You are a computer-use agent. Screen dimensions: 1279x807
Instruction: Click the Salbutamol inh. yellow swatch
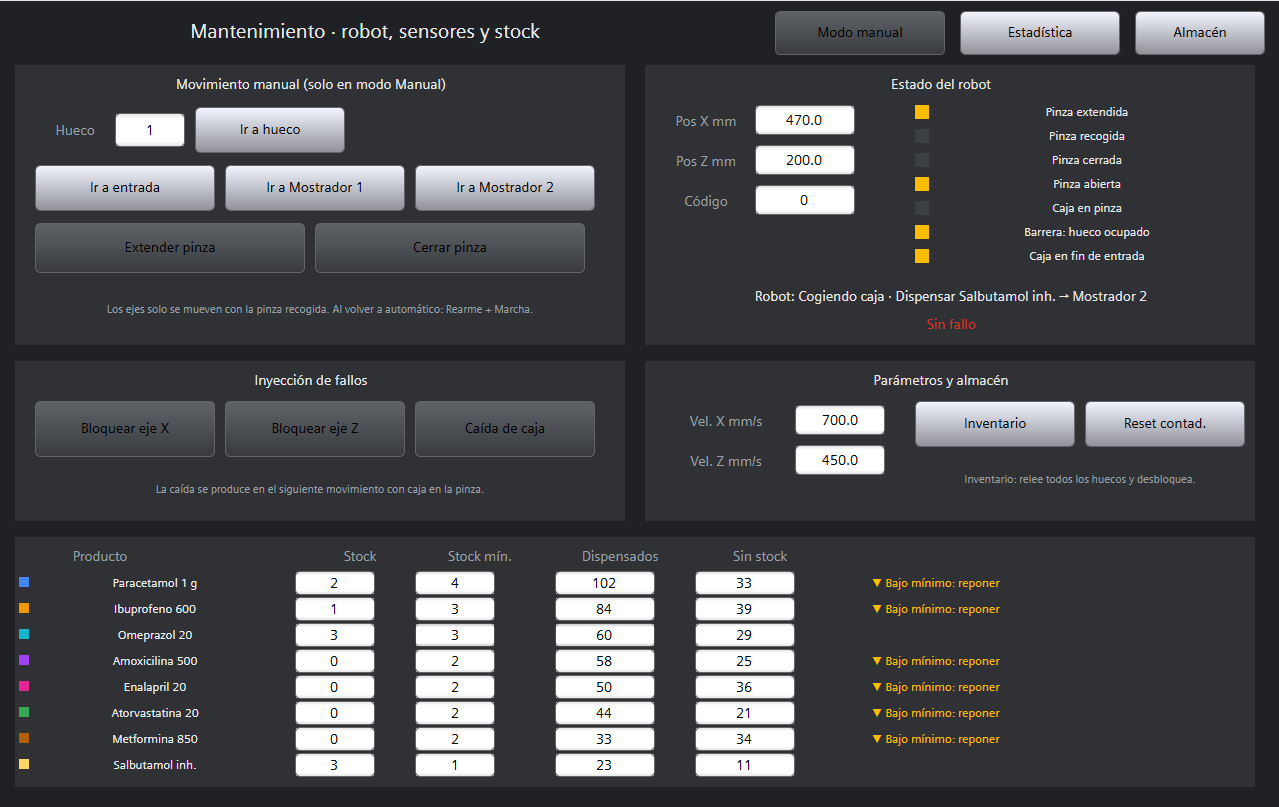click(x=24, y=764)
